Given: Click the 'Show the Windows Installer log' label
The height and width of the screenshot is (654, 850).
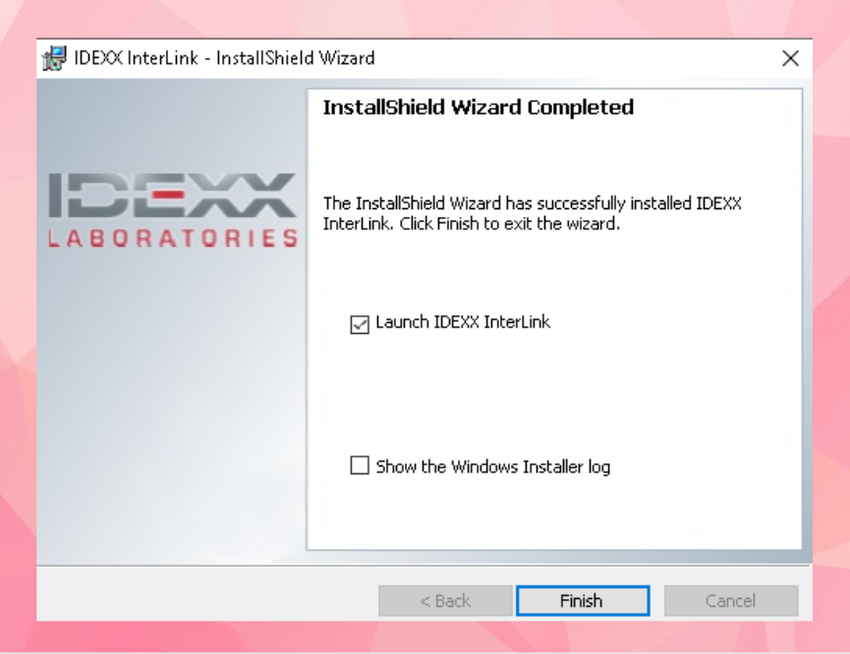Looking at the screenshot, I should tap(493, 467).
